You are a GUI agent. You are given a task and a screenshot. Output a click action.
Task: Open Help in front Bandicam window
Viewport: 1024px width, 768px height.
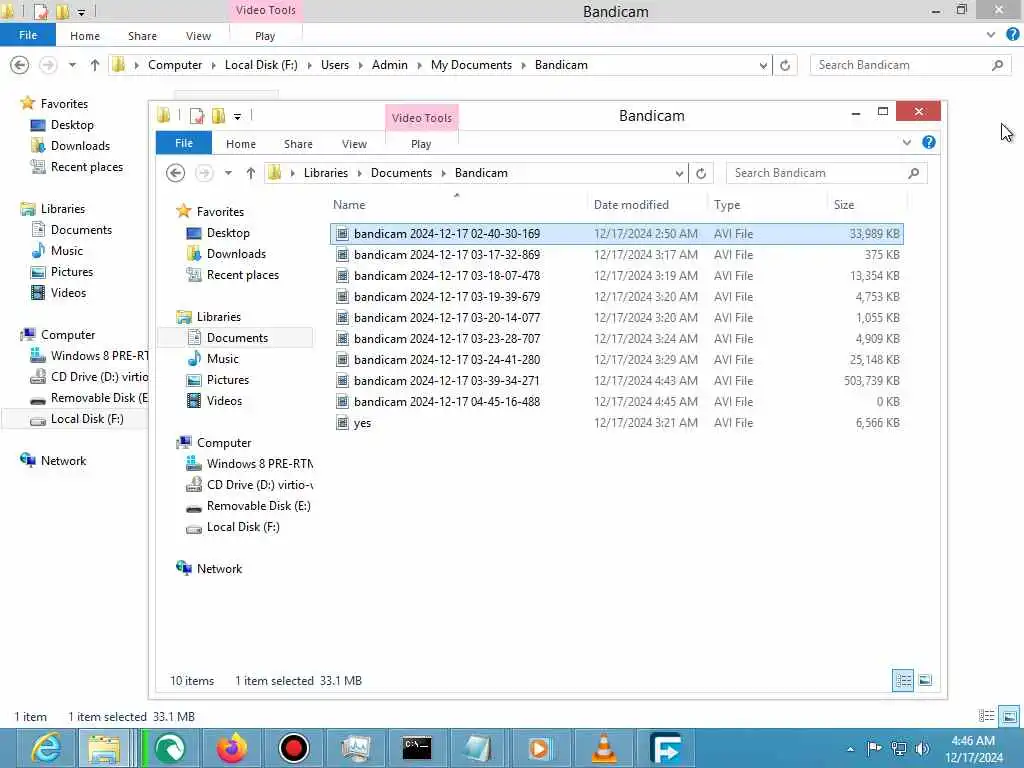[929, 142]
